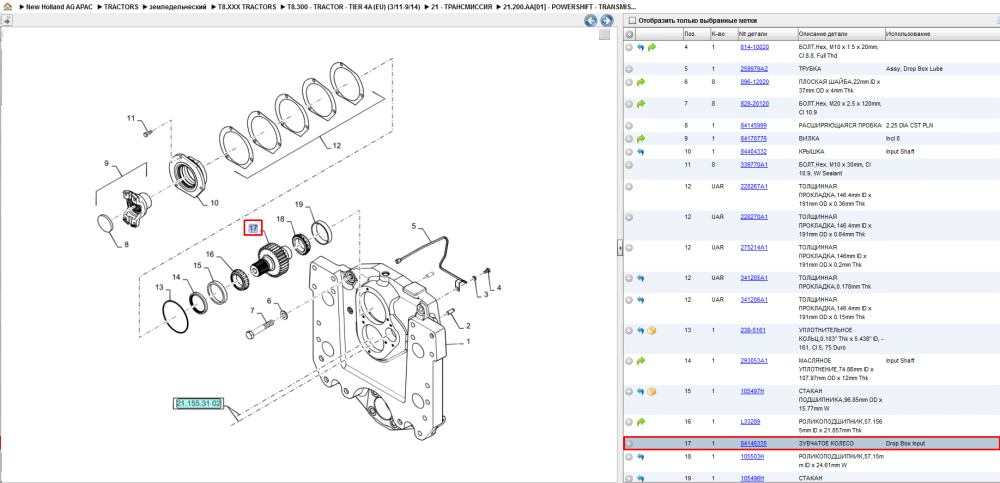Click package box icon for part 238-5161
The height and width of the screenshot is (483, 1000).
point(652,331)
